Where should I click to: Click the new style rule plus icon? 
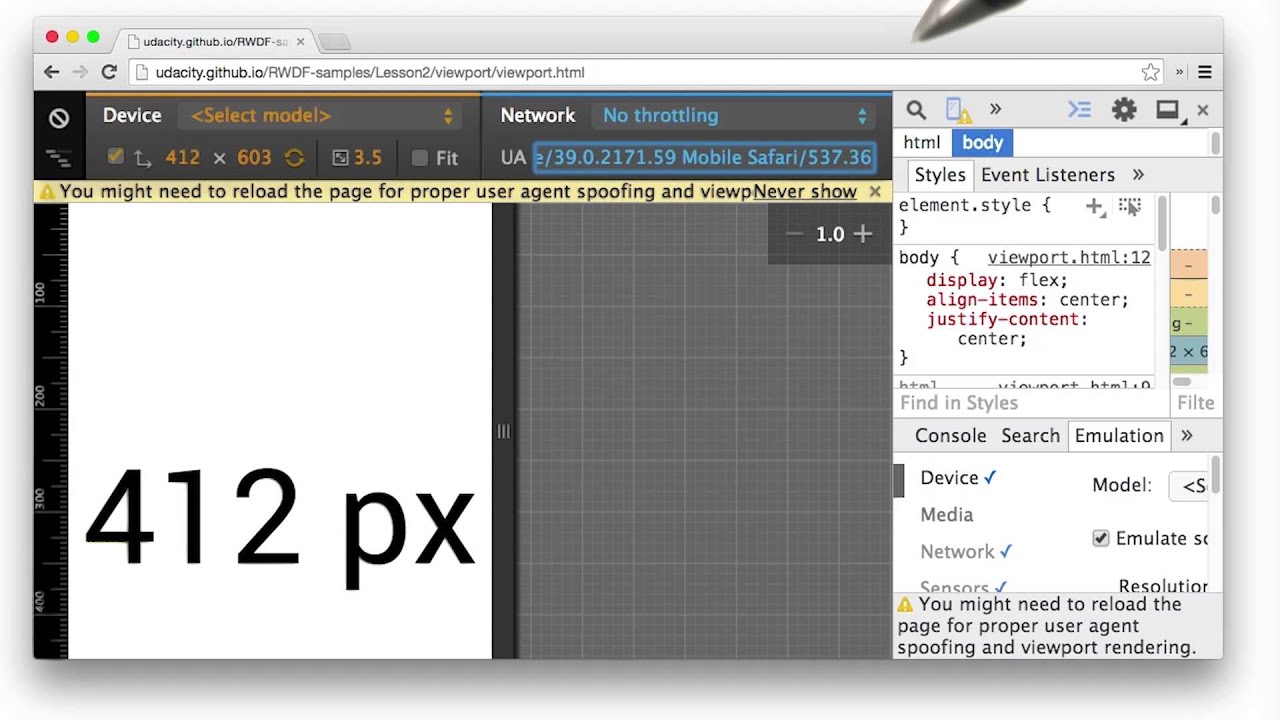pyautogui.click(x=1094, y=207)
